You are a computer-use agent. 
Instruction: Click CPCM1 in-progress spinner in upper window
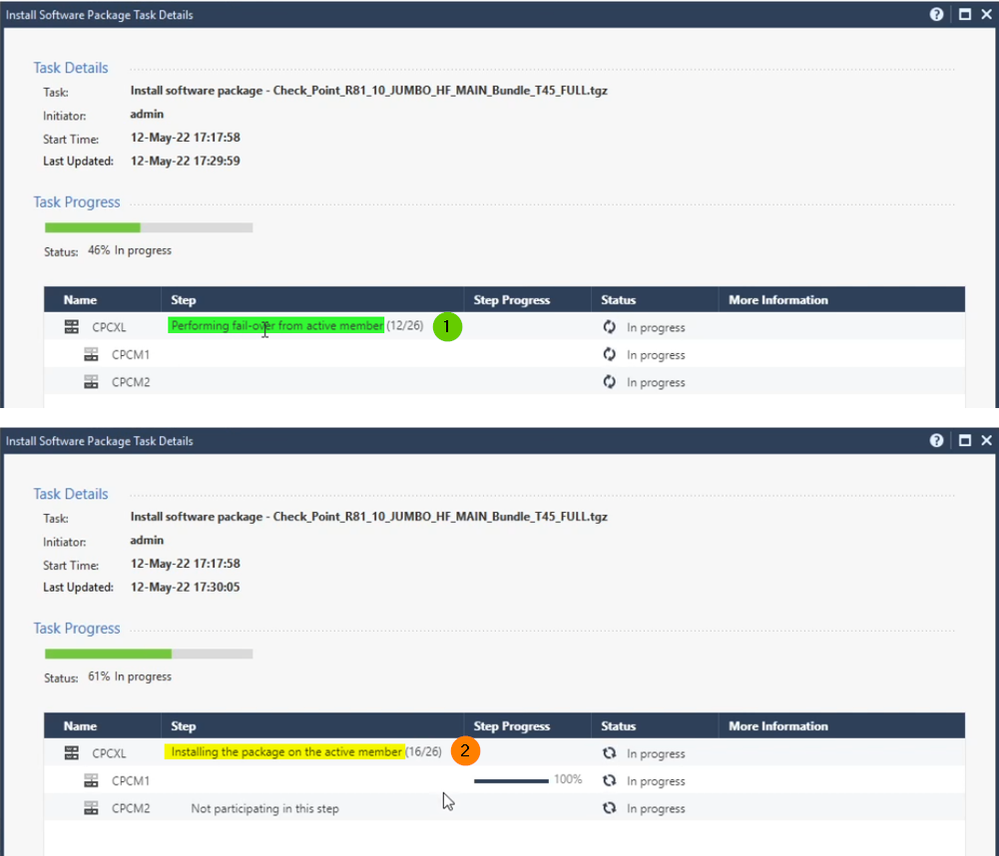coord(609,354)
